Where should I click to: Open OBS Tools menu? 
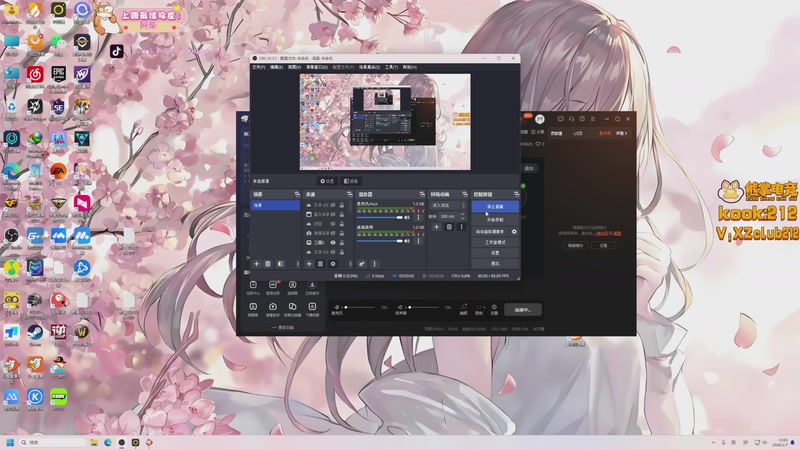coord(391,67)
